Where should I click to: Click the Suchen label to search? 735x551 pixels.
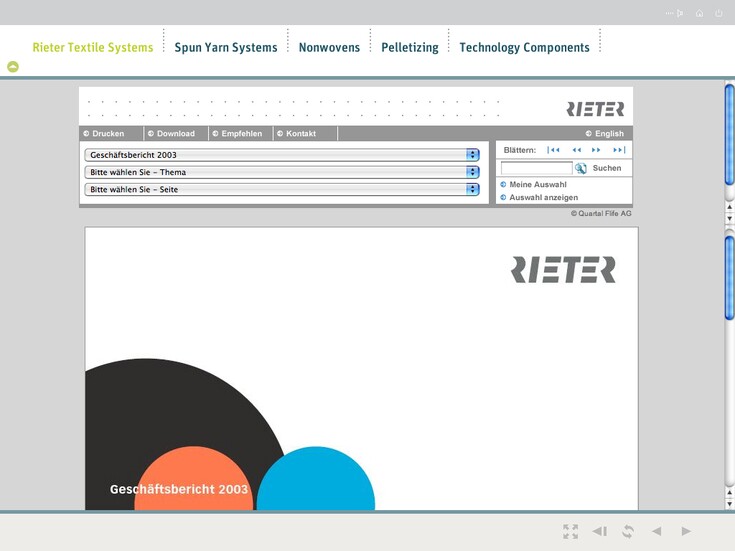[607, 168]
